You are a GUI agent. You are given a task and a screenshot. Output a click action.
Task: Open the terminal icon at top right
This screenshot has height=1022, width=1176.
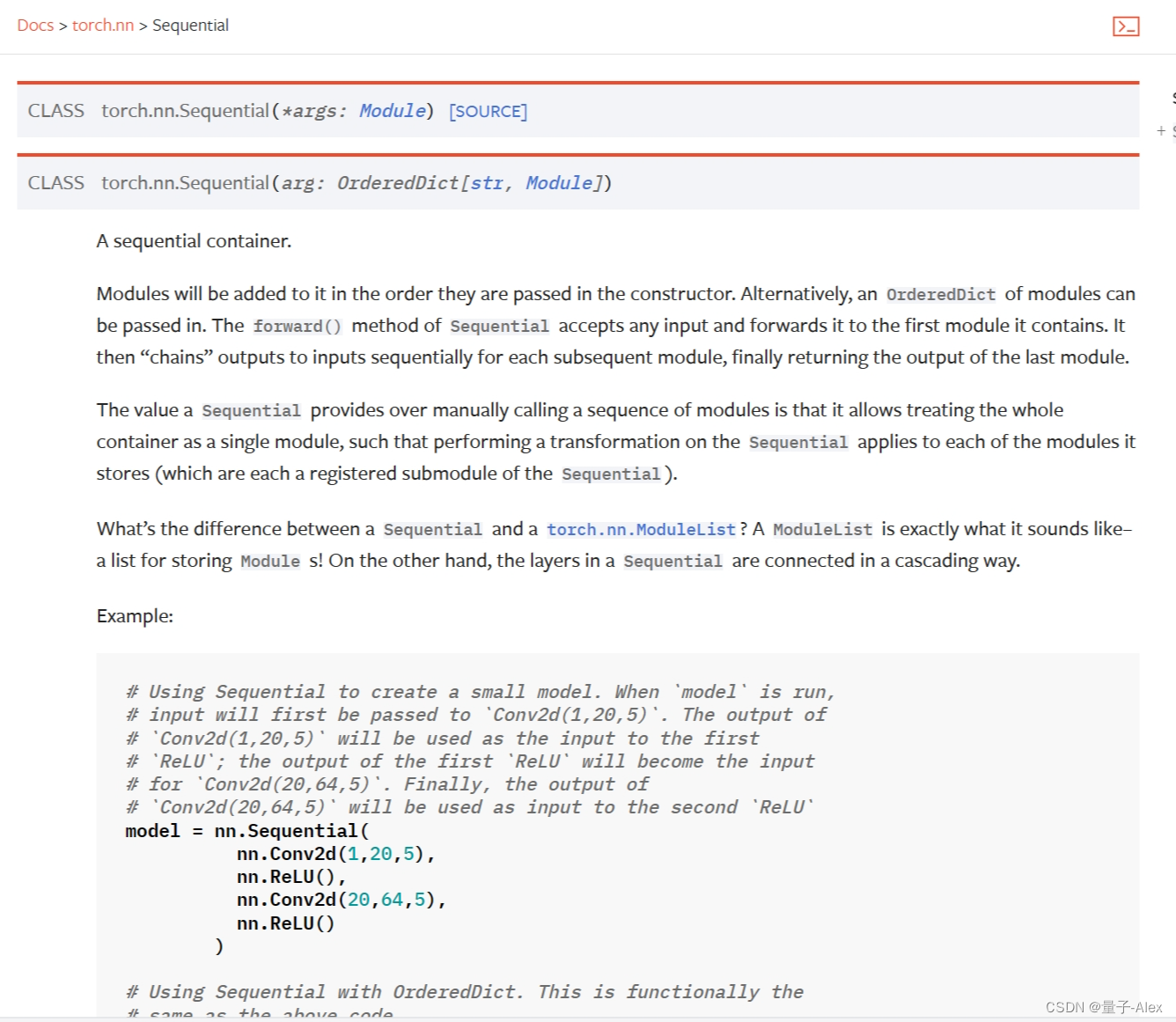(x=1126, y=26)
